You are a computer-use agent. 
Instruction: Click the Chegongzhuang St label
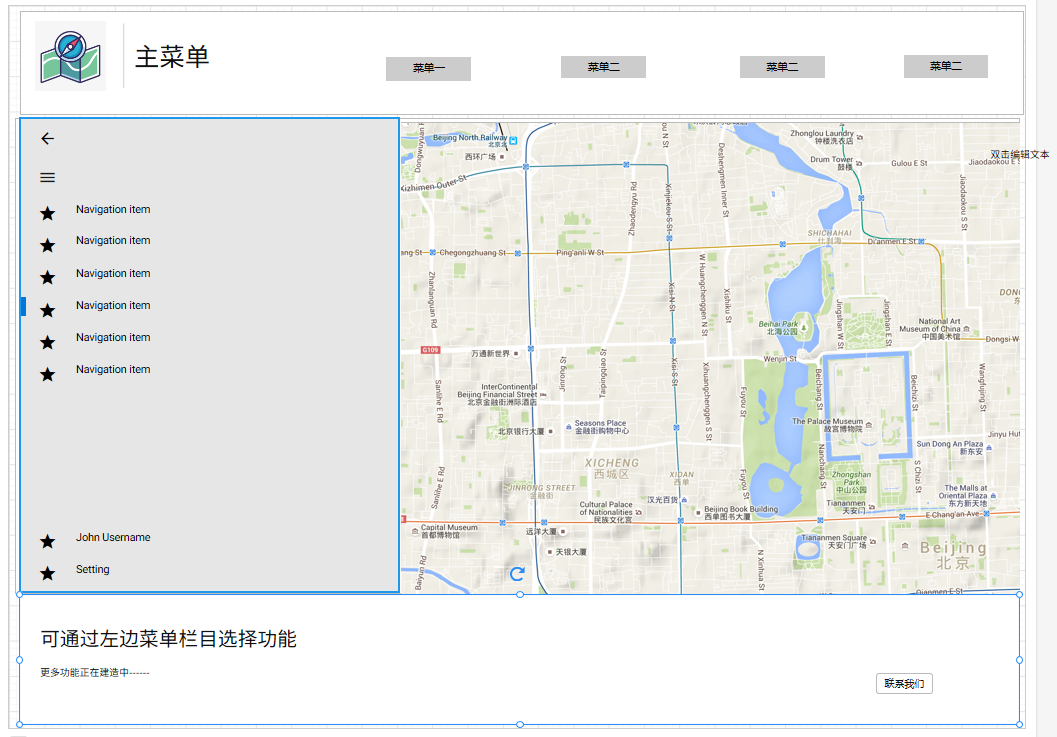(472, 253)
